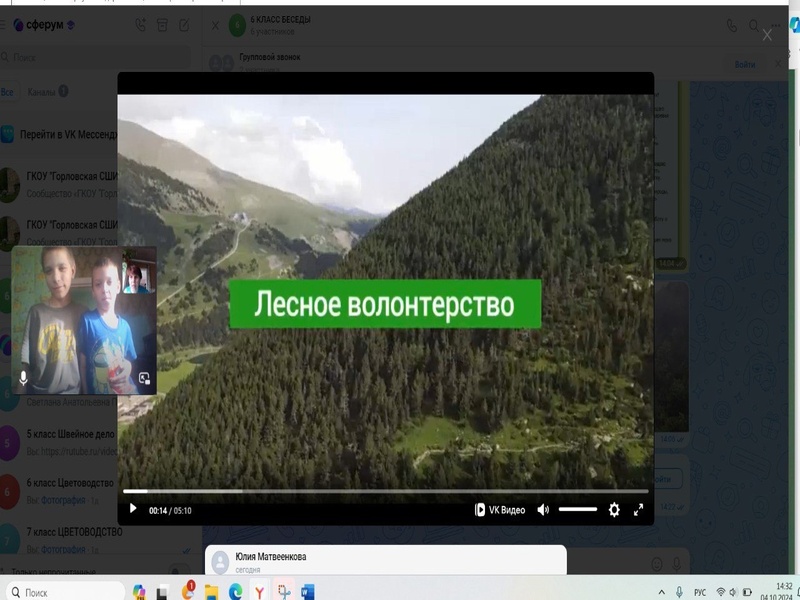Open the emoji picker in message box
This screenshot has height=600, width=800.
(x=657, y=563)
